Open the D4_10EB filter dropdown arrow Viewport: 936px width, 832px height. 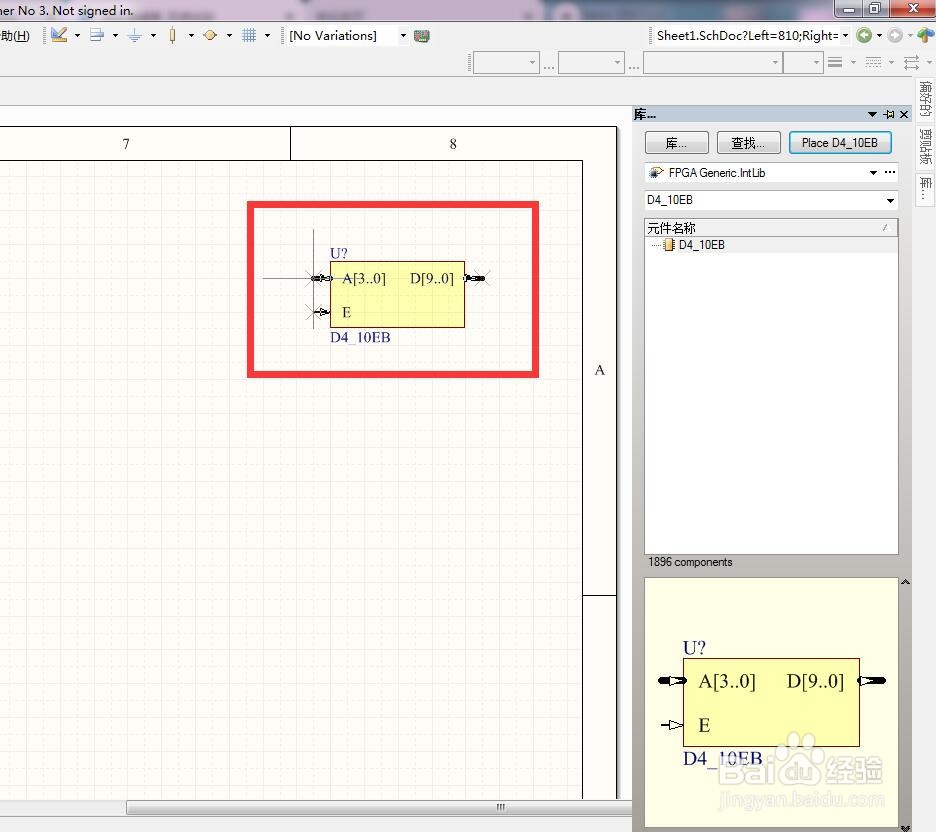[x=890, y=201]
